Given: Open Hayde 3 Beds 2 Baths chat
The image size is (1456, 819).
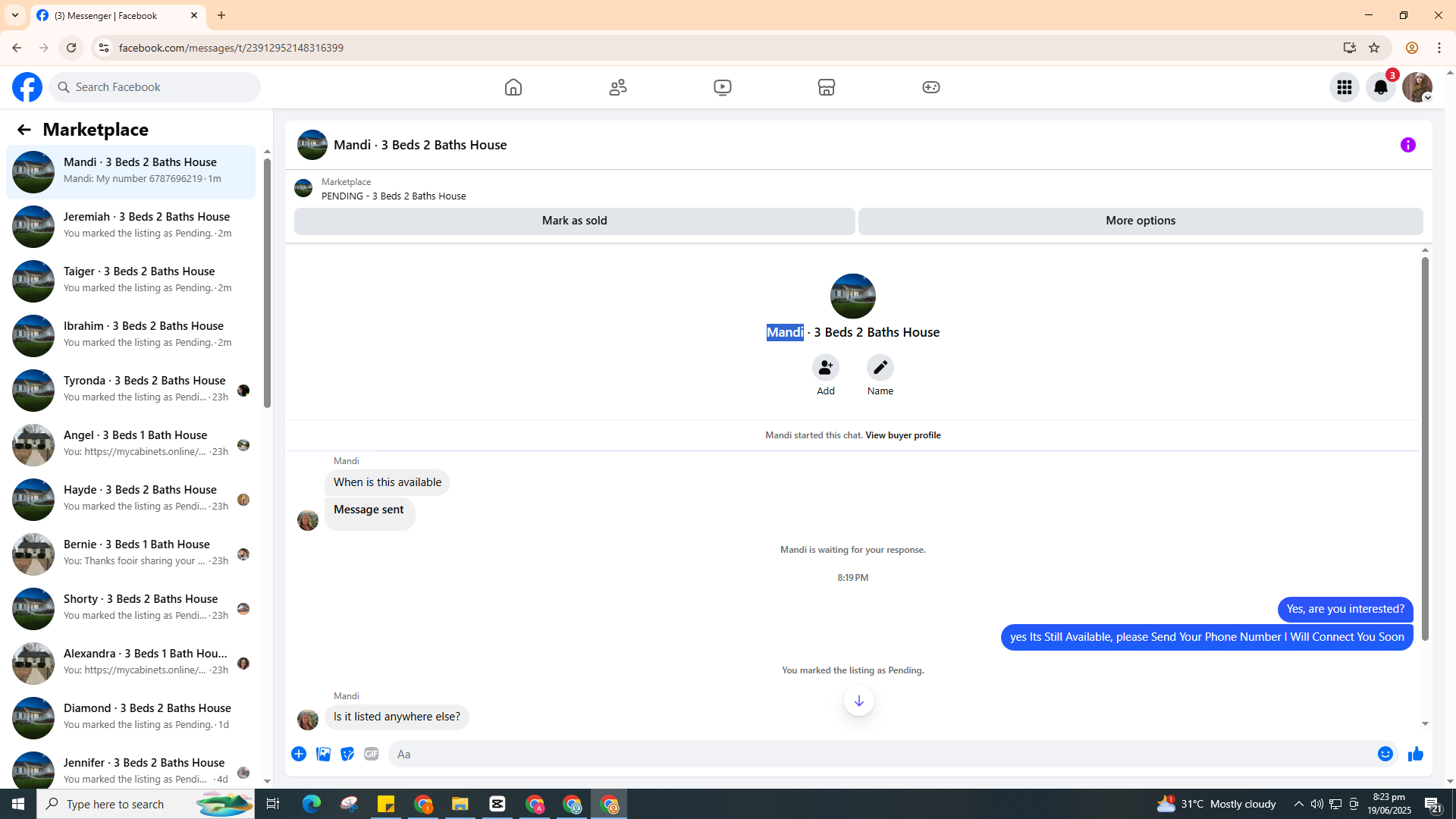Looking at the screenshot, I should pyautogui.click(x=131, y=500).
